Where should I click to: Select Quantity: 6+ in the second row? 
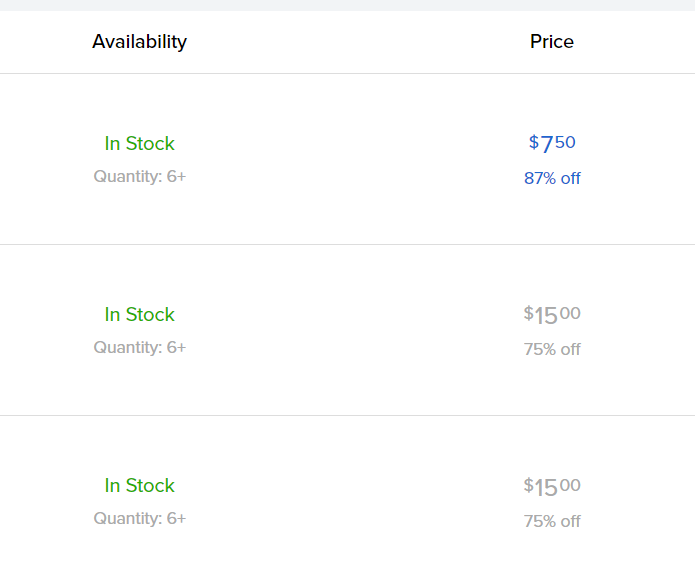click(139, 348)
